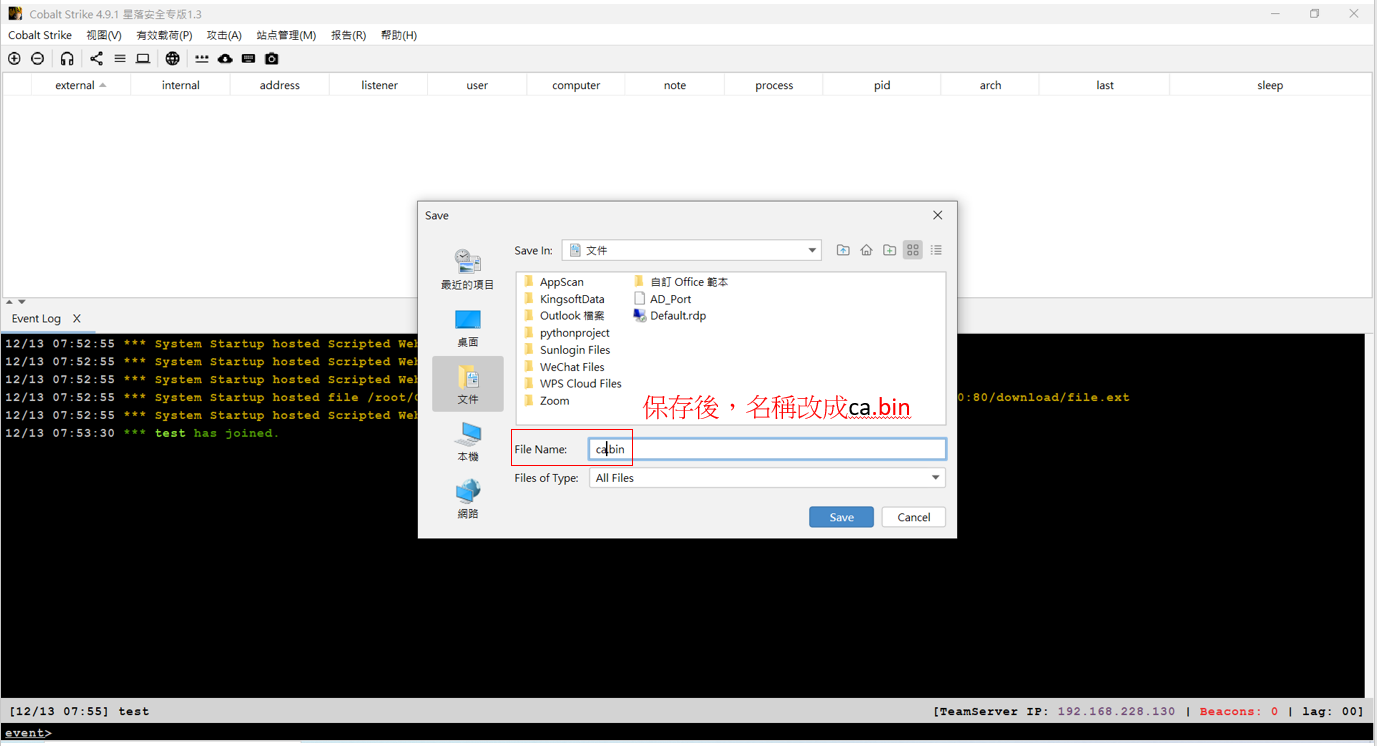
Task: Open the 站点管理(M) menu
Action: point(286,35)
